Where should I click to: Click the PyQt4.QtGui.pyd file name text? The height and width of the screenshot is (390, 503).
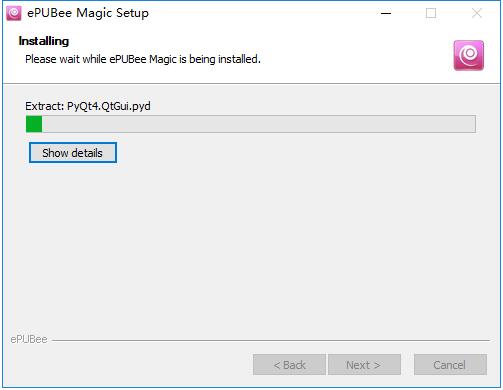[x=109, y=106]
